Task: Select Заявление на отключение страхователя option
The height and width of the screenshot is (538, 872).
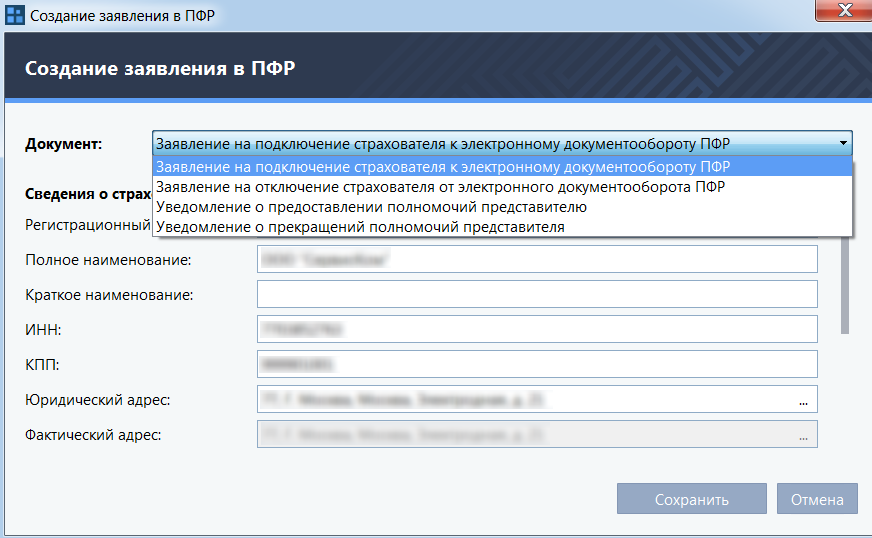Action: [x=502, y=187]
